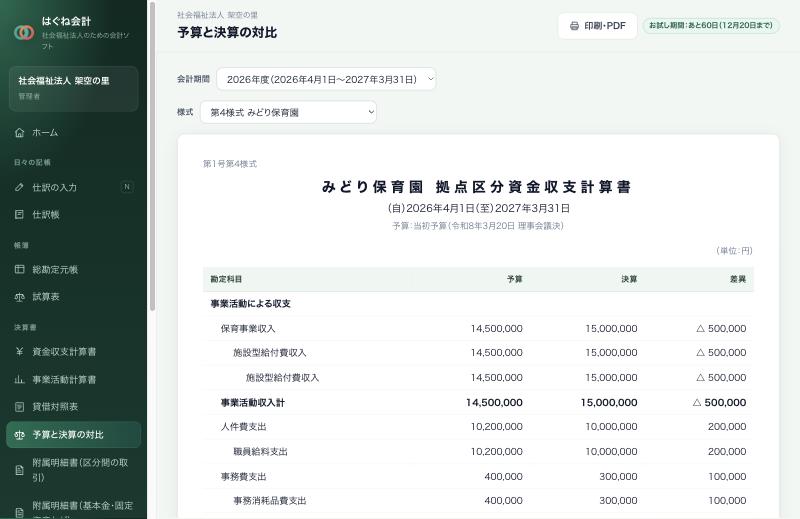Click the 予算:当初予算 budget note line
800x519 pixels.
click(478, 226)
